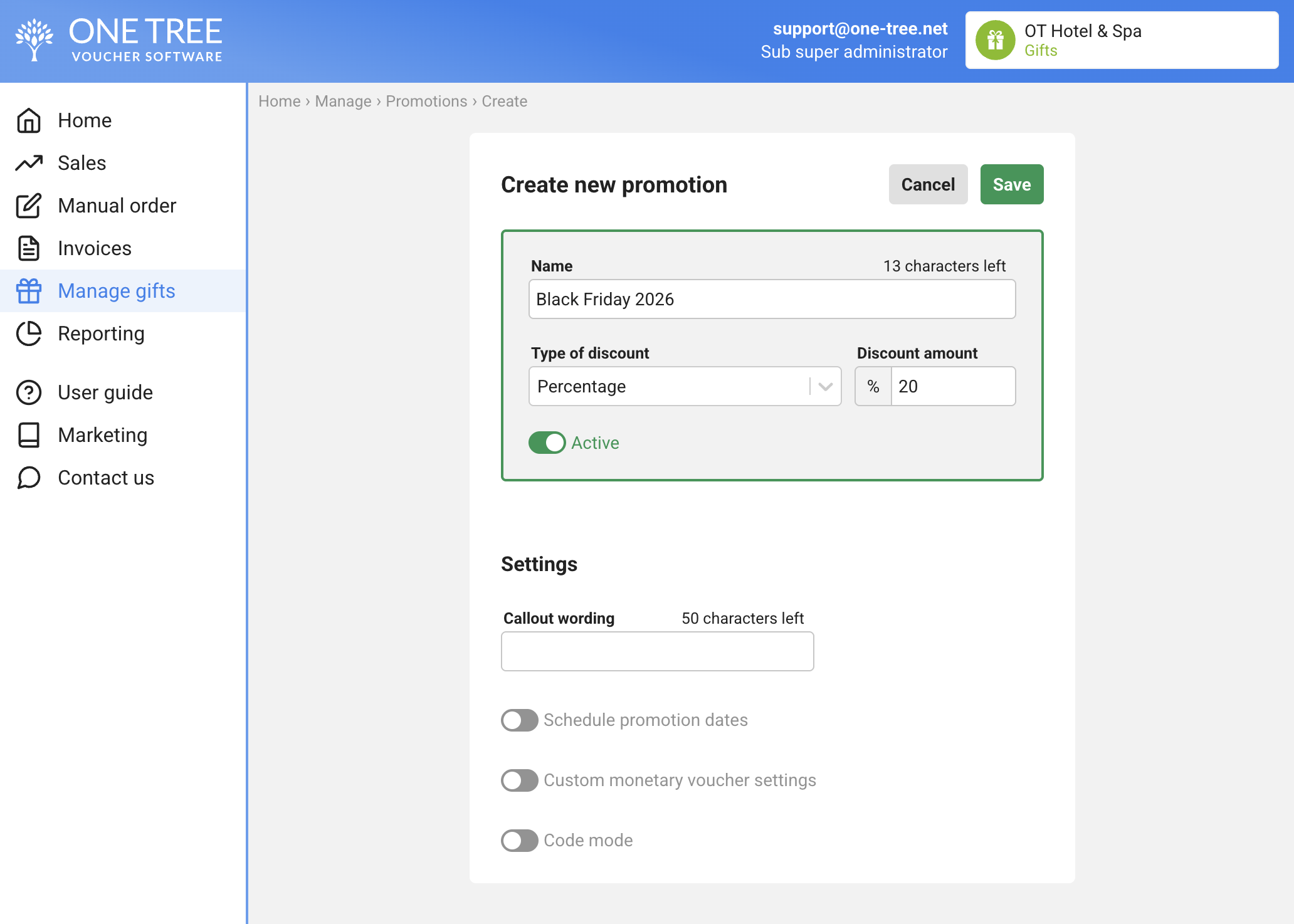Turn off the Active toggle
The width and height of the screenshot is (1294, 924).
pyautogui.click(x=547, y=443)
